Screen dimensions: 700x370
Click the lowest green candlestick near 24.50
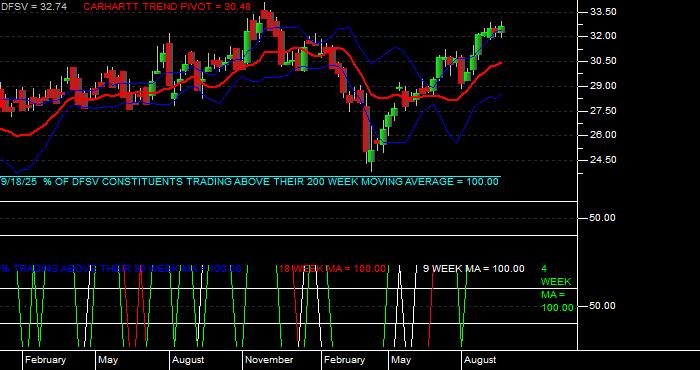pyautogui.click(x=371, y=157)
